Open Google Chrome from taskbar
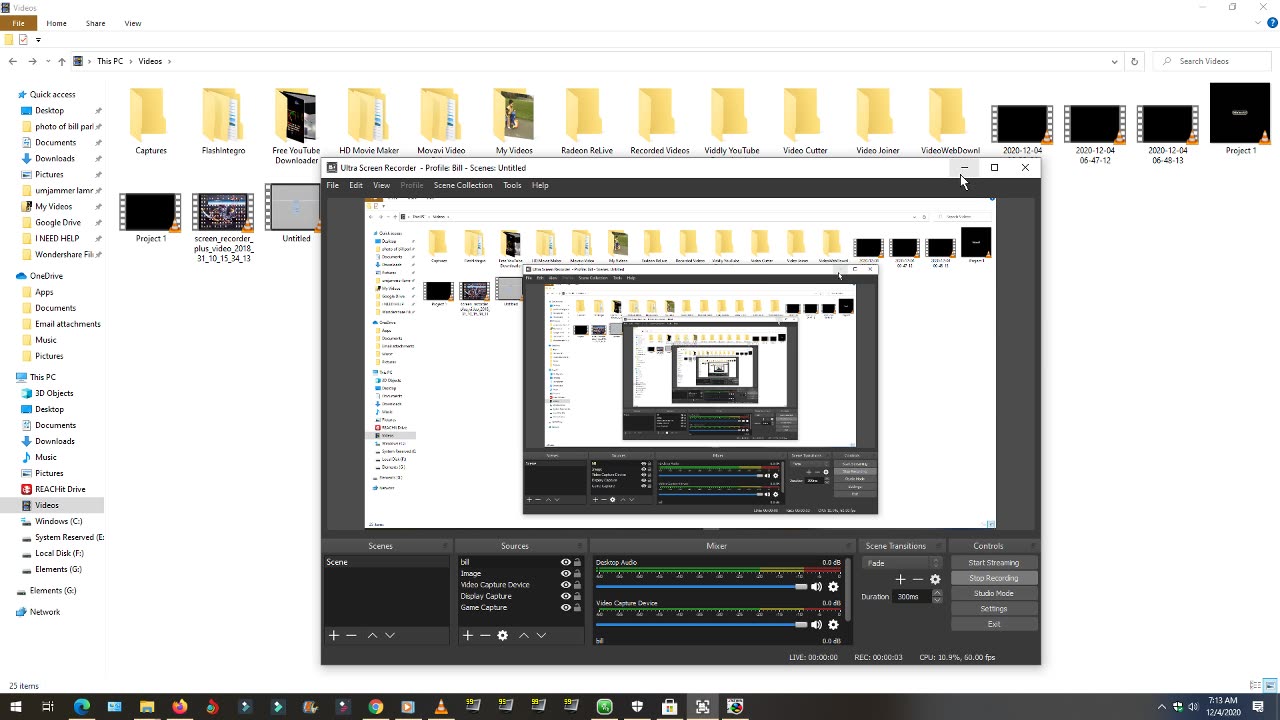1280x720 pixels. click(375, 707)
